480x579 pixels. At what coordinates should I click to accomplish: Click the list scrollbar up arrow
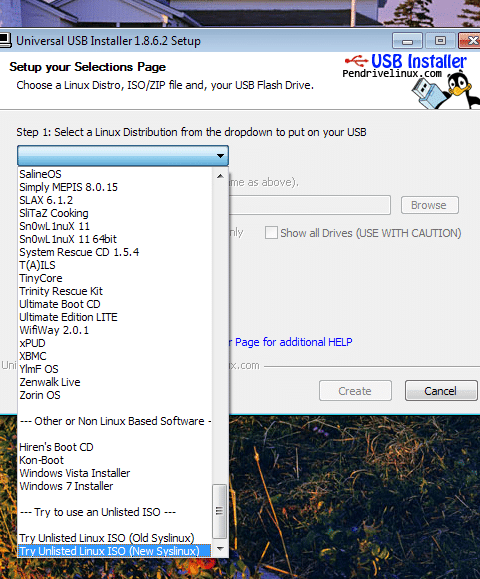(220, 176)
